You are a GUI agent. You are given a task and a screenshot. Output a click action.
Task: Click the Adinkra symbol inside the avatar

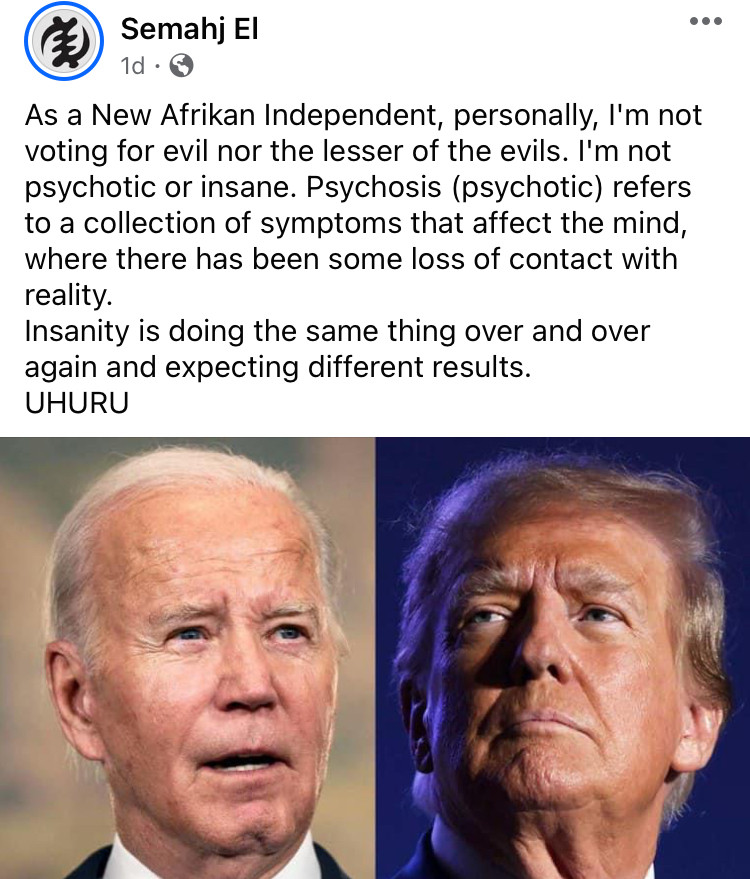click(x=64, y=41)
